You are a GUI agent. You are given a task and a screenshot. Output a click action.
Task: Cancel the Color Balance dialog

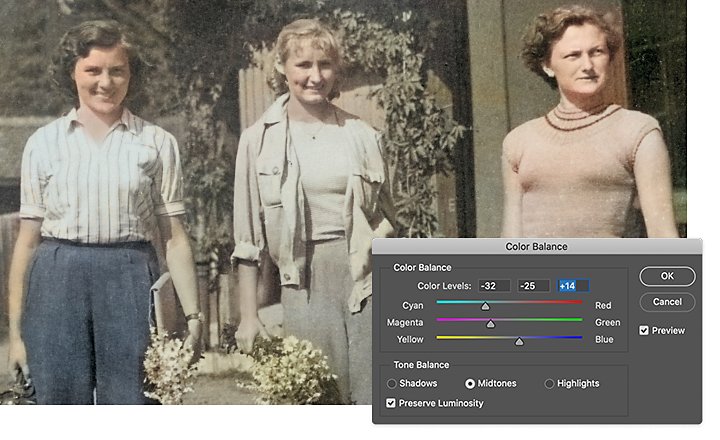(x=667, y=302)
